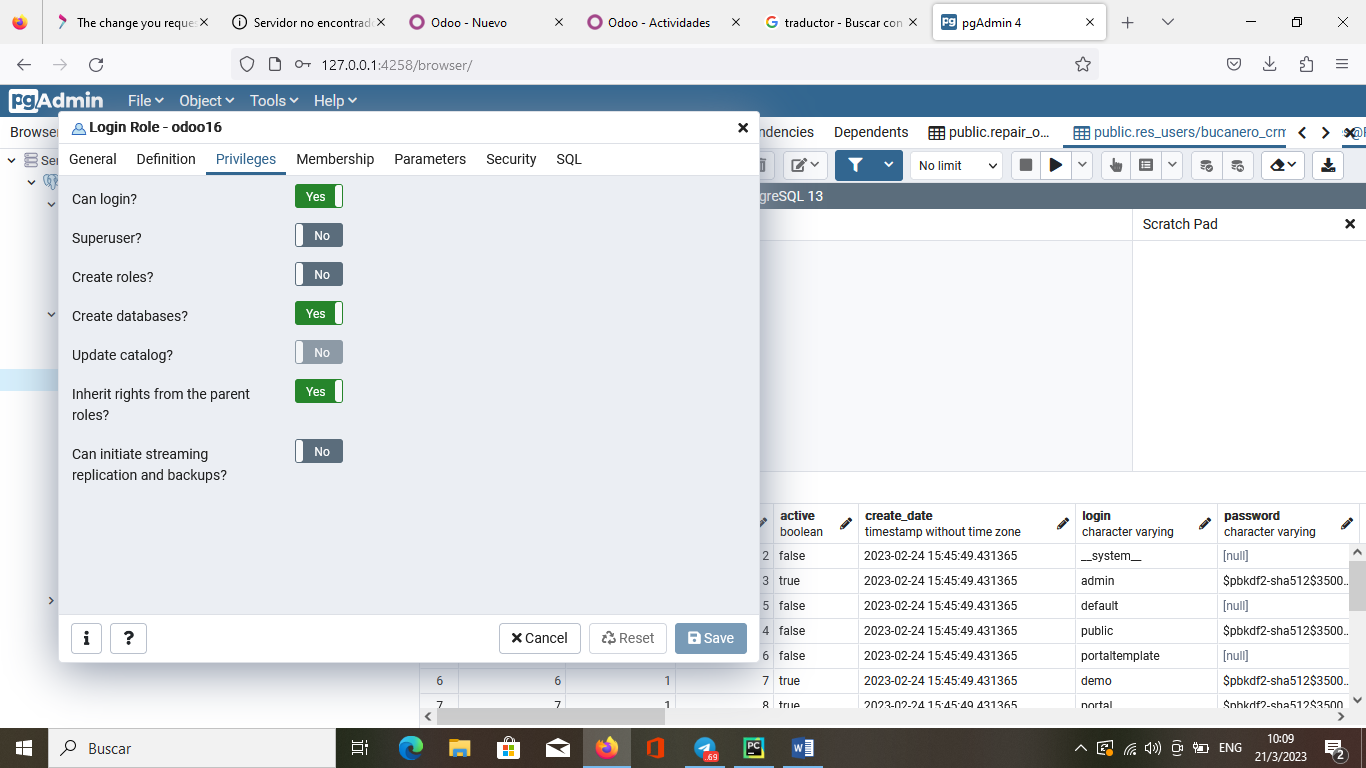
Task: Open the Membership tab
Action: click(335, 159)
